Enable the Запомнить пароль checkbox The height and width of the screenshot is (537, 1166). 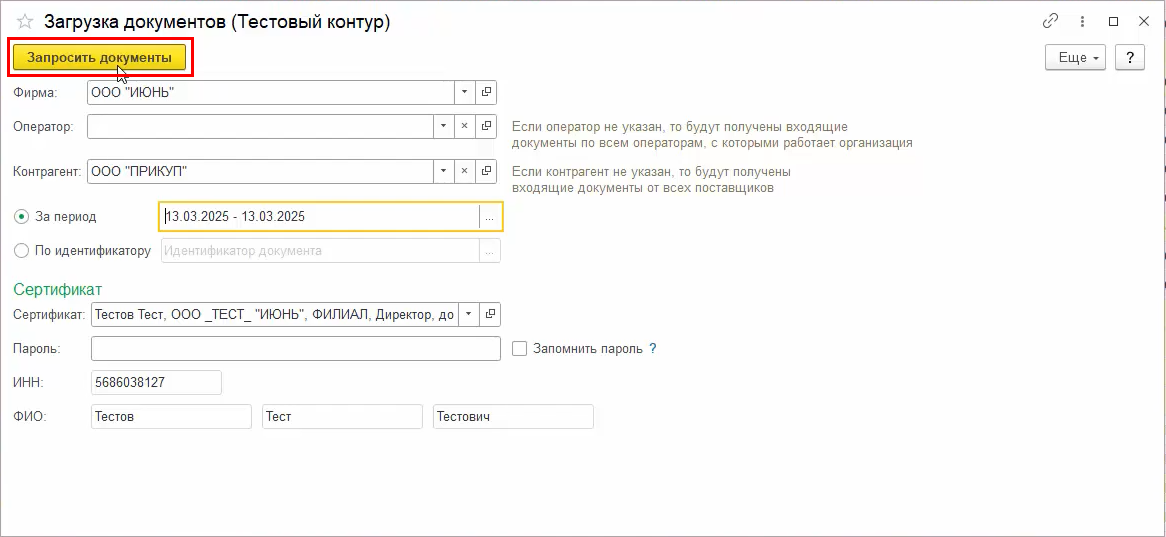pos(520,348)
